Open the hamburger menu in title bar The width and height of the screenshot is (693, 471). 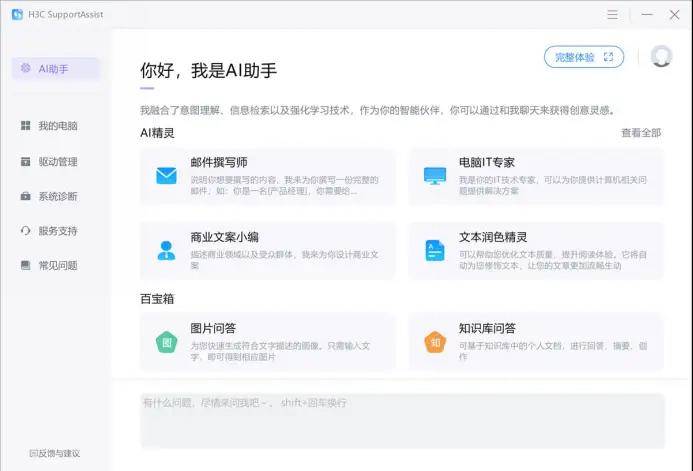613,14
